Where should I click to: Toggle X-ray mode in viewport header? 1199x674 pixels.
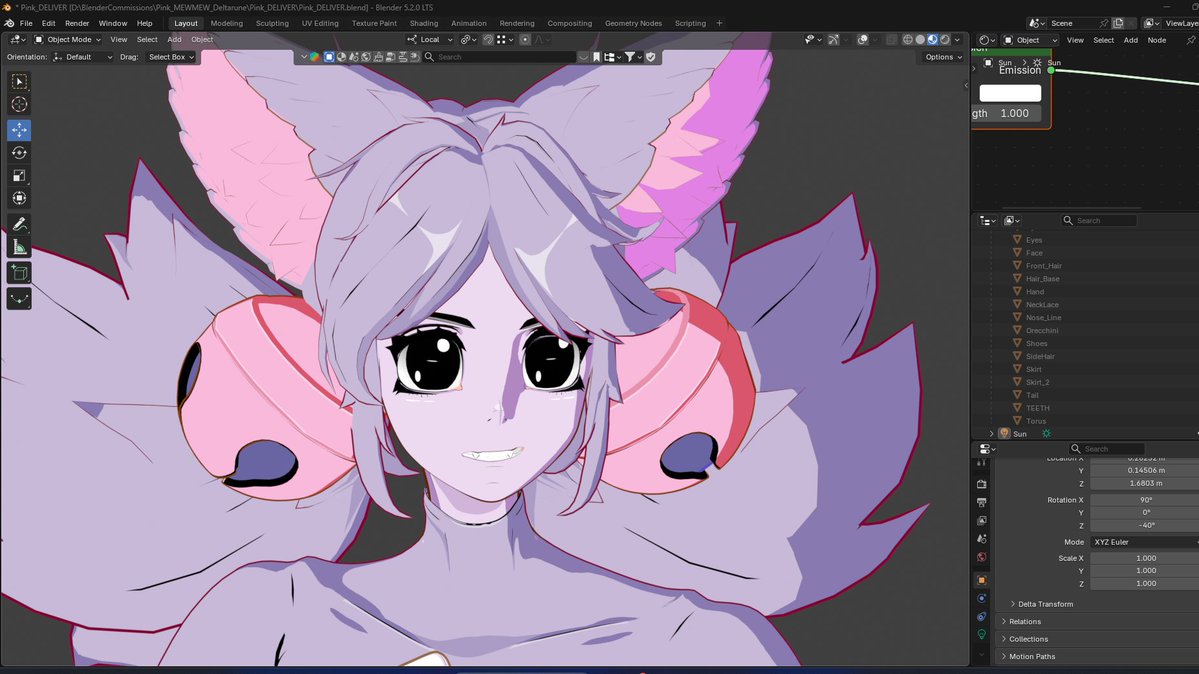892,40
